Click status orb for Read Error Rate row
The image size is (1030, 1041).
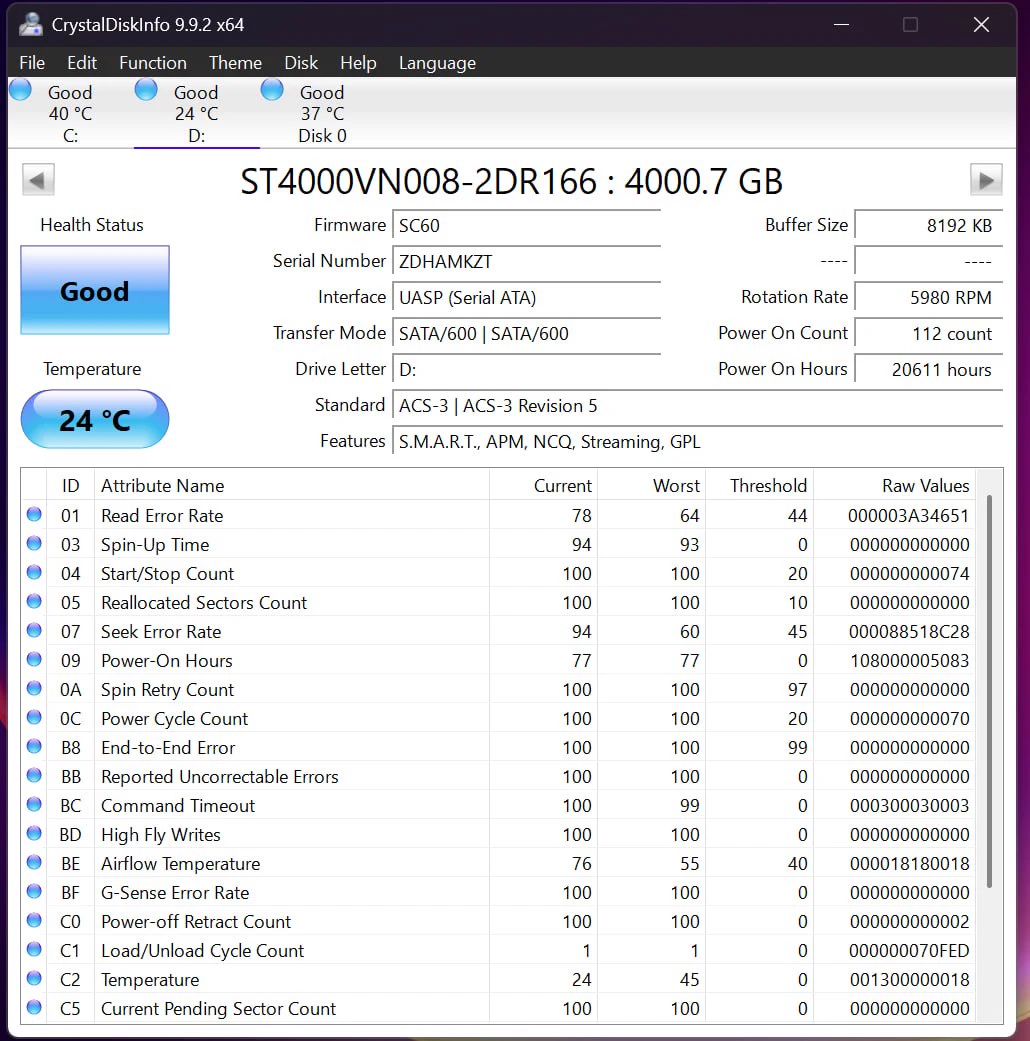(34, 514)
